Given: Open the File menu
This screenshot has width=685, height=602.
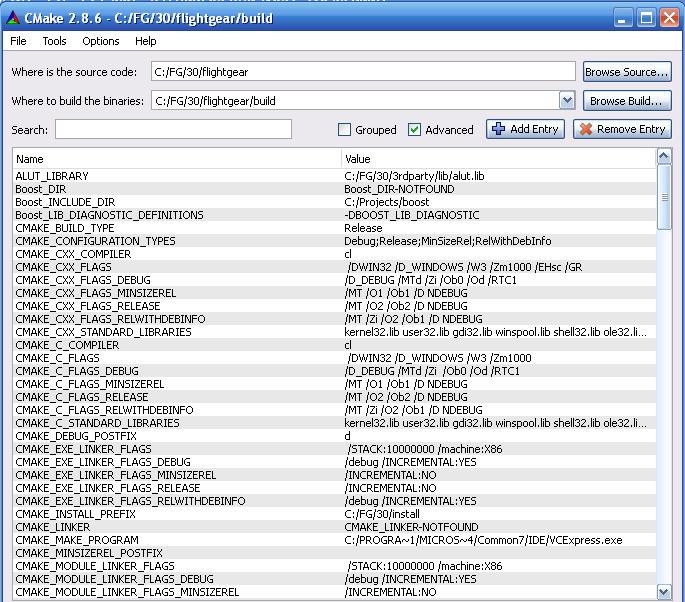Looking at the screenshot, I should 19,41.
